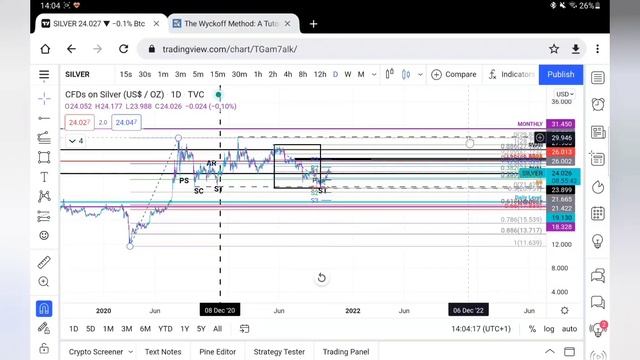Open the private chat bubble panel
The width and height of the screenshot is (640, 360).
click(x=598, y=302)
